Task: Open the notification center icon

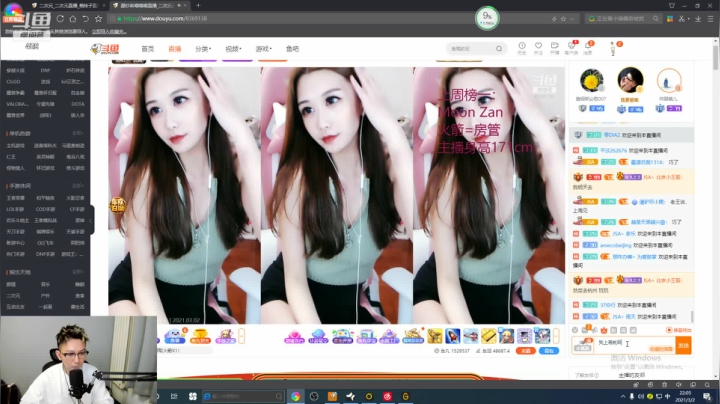Action: [707, 396]
